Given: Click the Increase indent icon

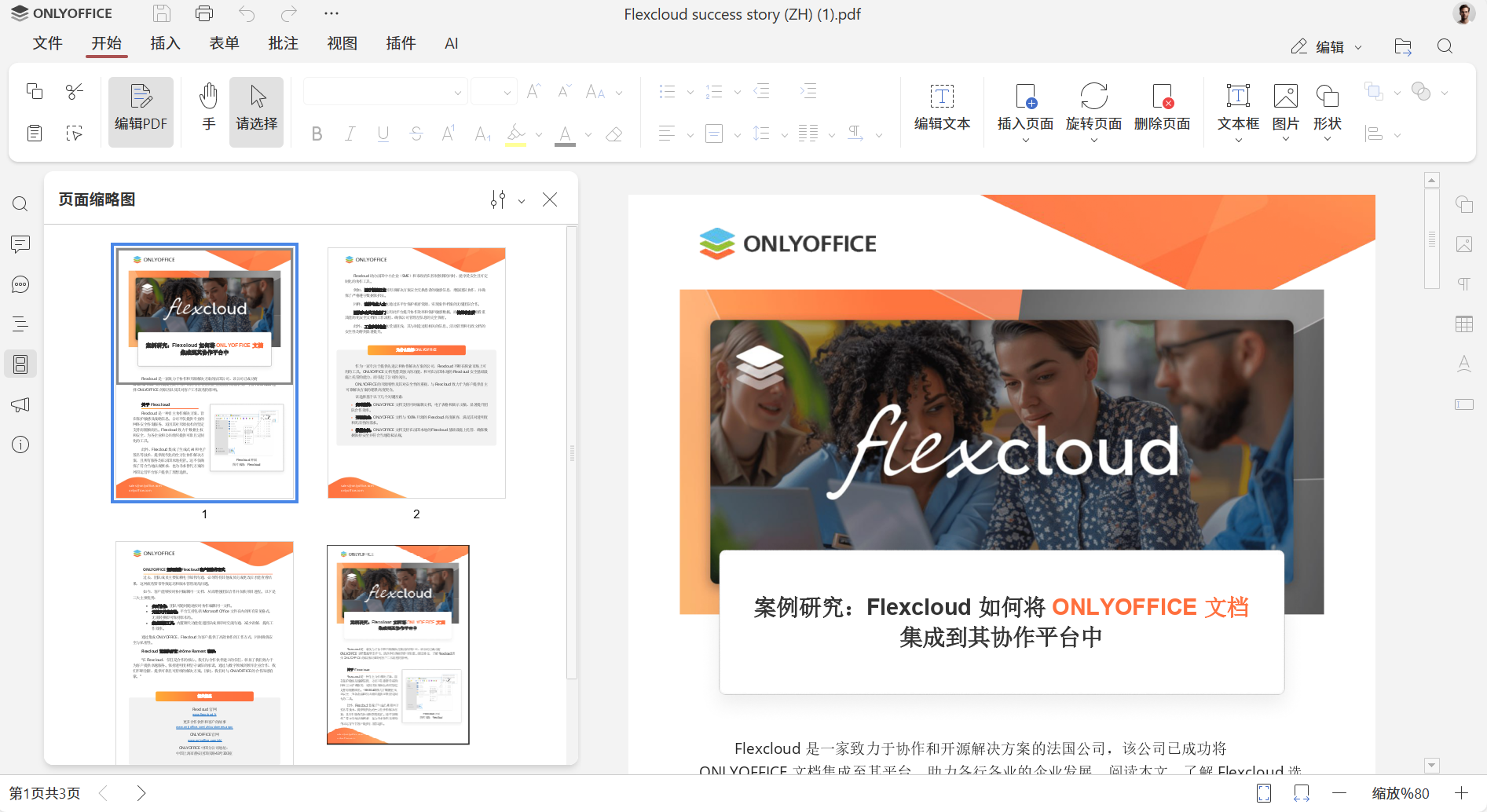Looking at the screenshot, I should point(808,92).
